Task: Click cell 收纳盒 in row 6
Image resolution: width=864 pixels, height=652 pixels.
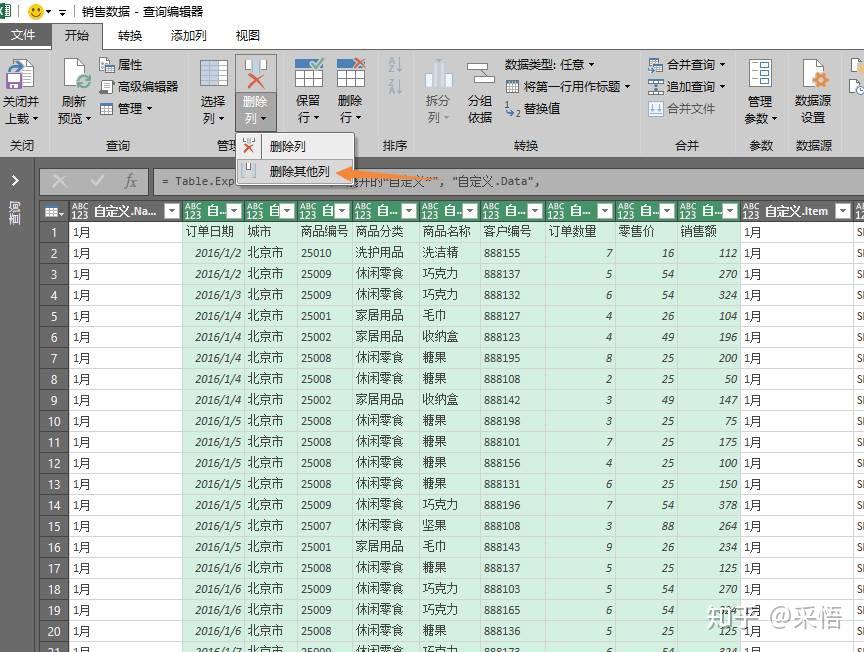Action: pos(449,337)
